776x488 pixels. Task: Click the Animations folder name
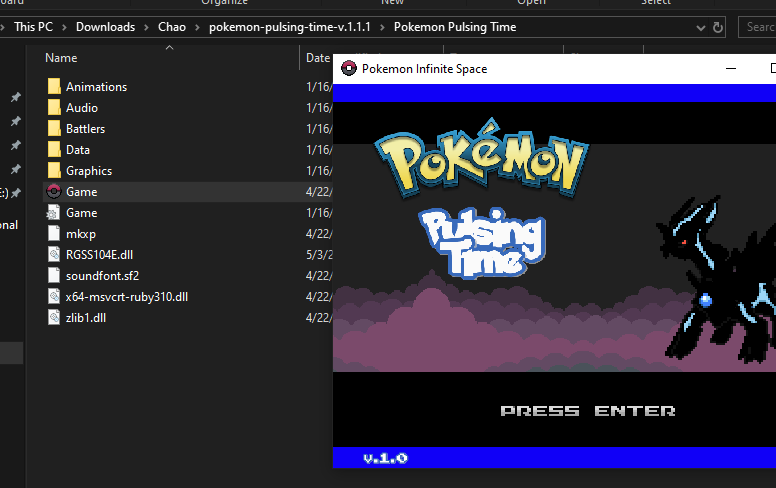click(x=97, y=87)
